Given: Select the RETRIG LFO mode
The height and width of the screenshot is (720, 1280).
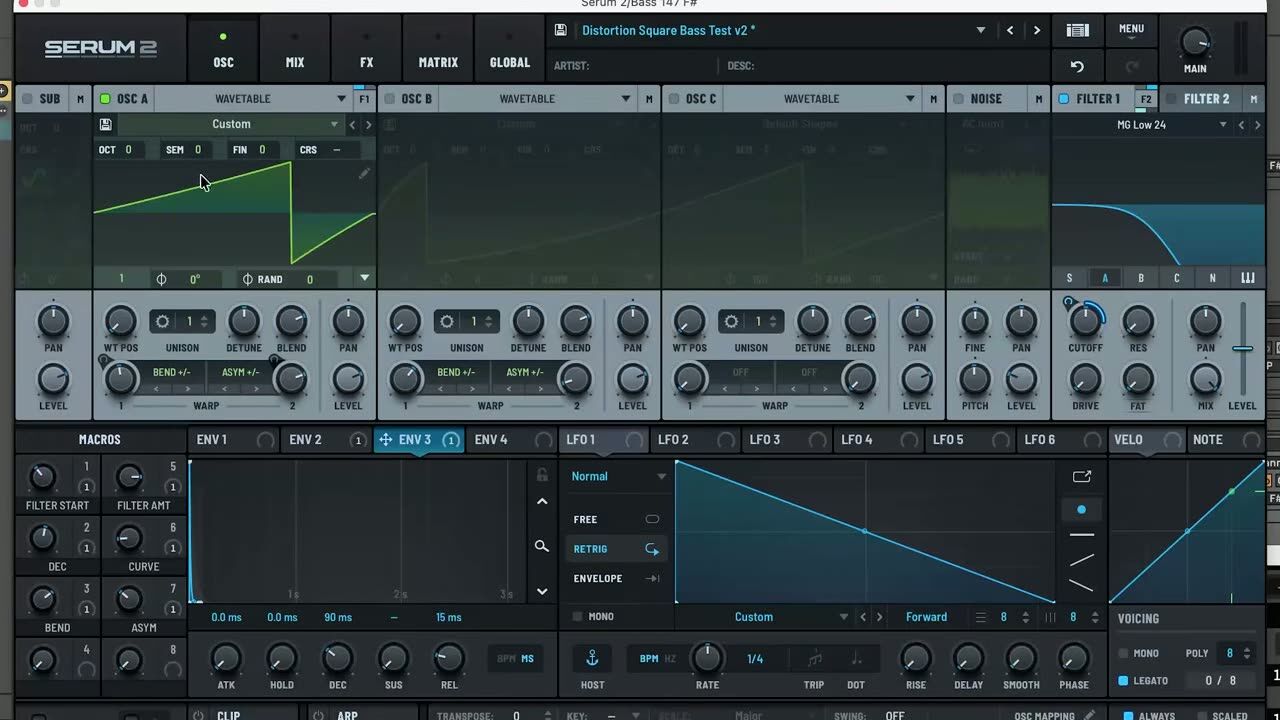Looking at the screenshot, I should (615, 549).
